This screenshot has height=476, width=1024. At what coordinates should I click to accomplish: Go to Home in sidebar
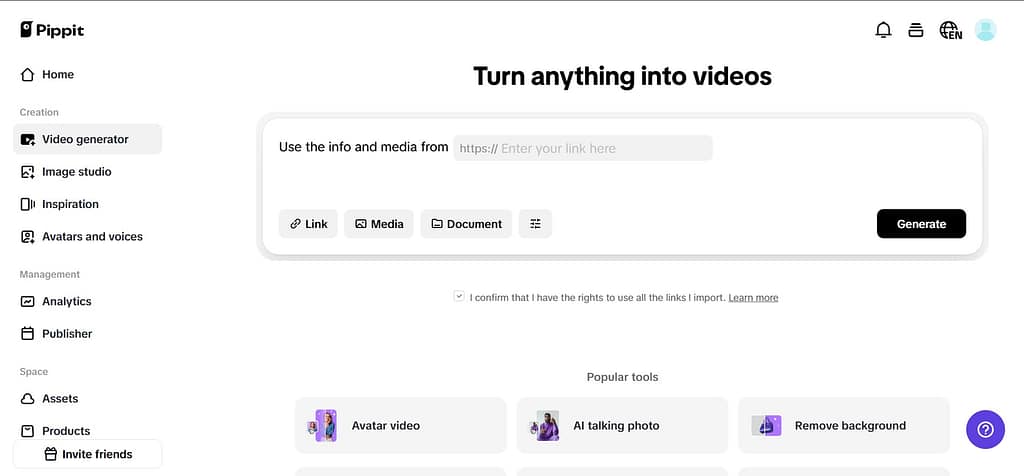point(57,74)
